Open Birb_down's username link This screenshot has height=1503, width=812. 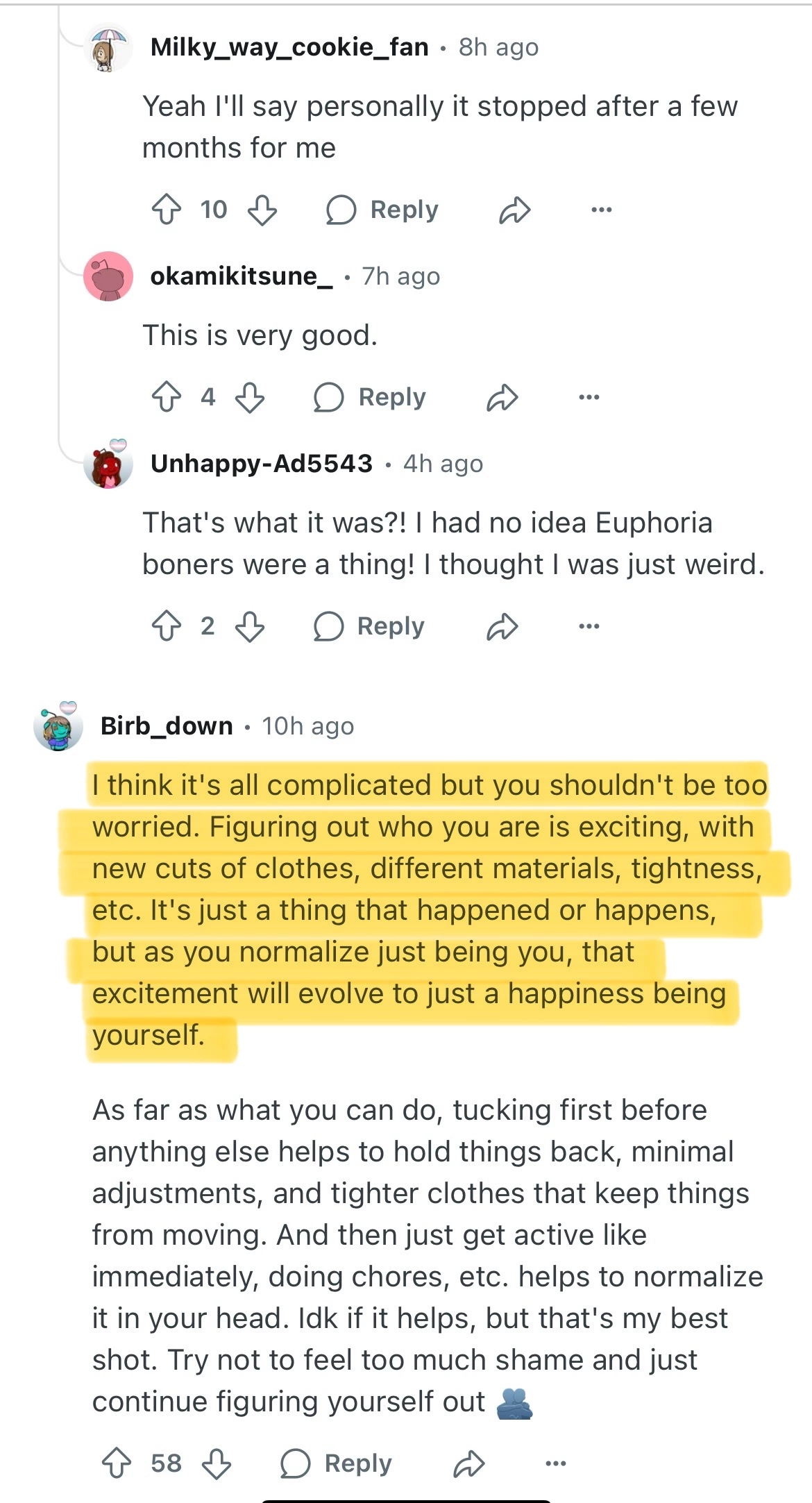[167, 726]
